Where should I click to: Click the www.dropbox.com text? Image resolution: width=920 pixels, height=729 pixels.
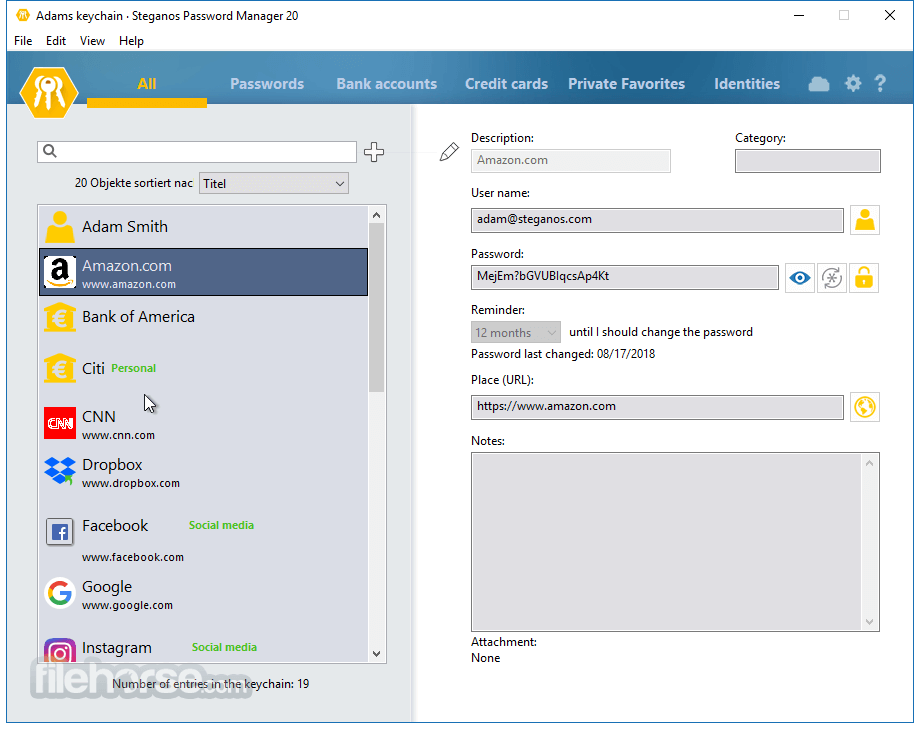click(x=131, y=484)
